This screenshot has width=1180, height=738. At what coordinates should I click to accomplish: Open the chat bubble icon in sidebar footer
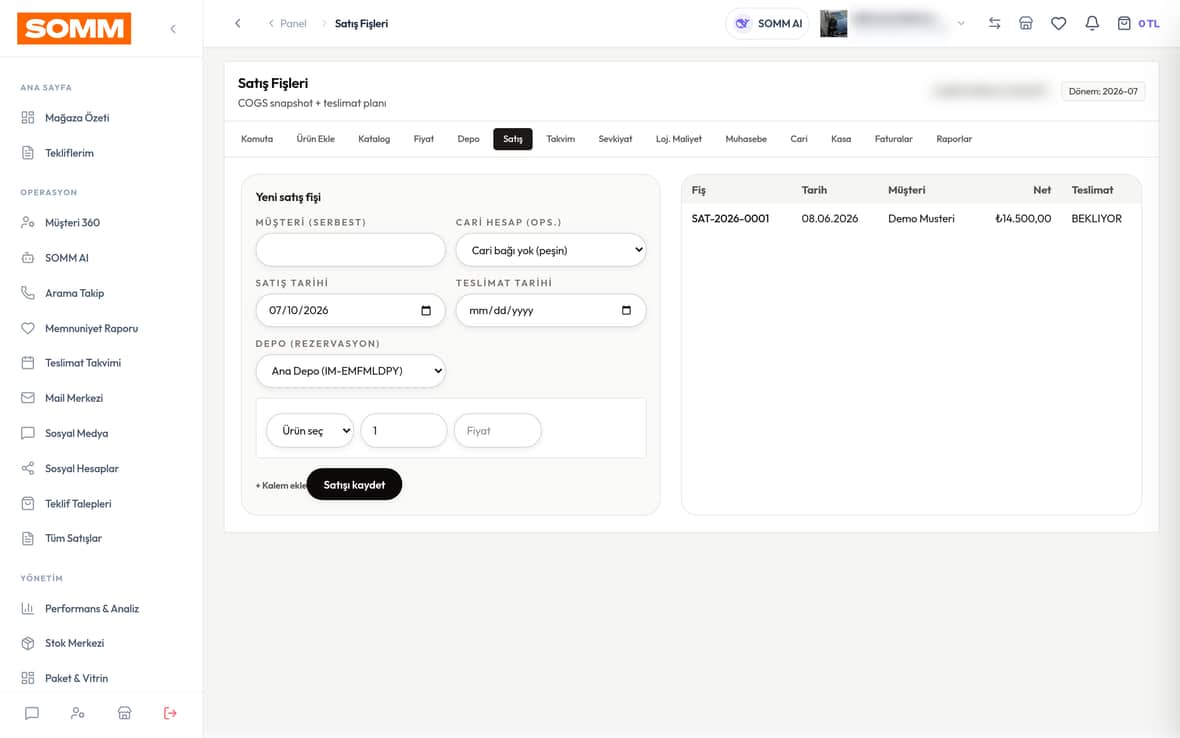[32, 712]
